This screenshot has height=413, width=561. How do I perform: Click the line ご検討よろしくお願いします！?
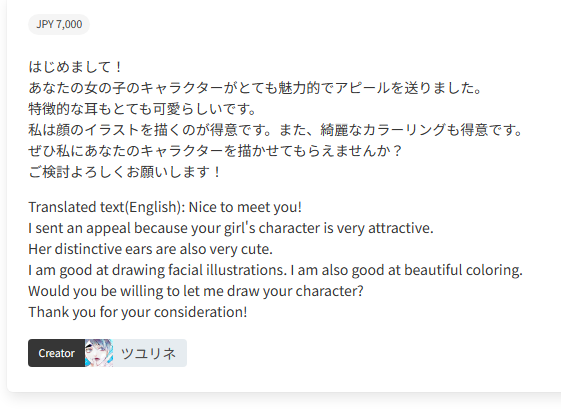(x=125, y=172)
